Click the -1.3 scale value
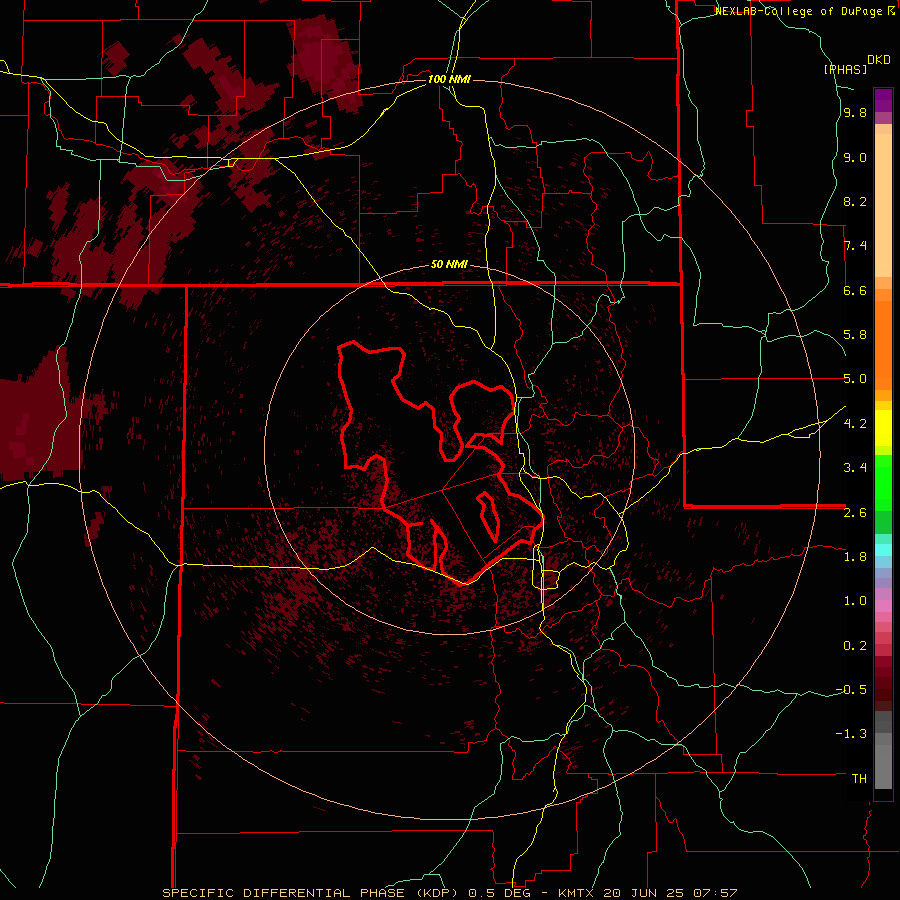The image size is (900, 900). (851, 734)
